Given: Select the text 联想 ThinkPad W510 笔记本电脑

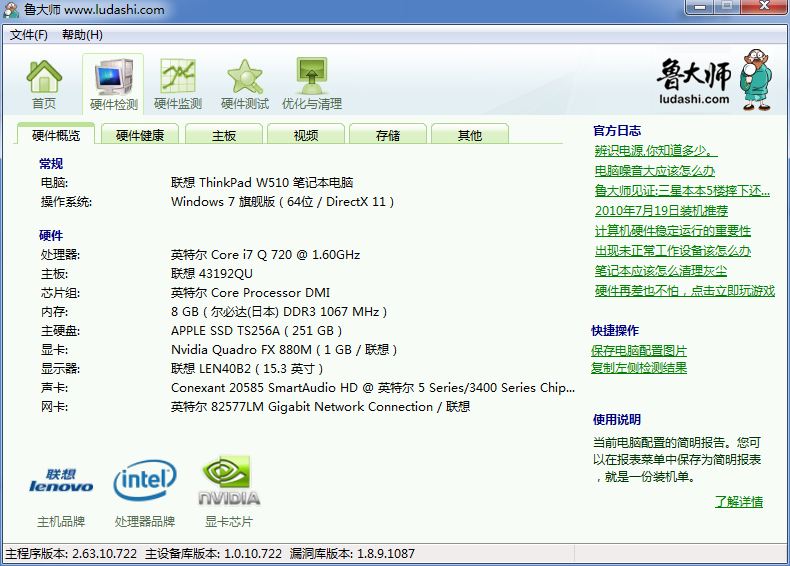Looking at the screenshot, I should point(262,182).
